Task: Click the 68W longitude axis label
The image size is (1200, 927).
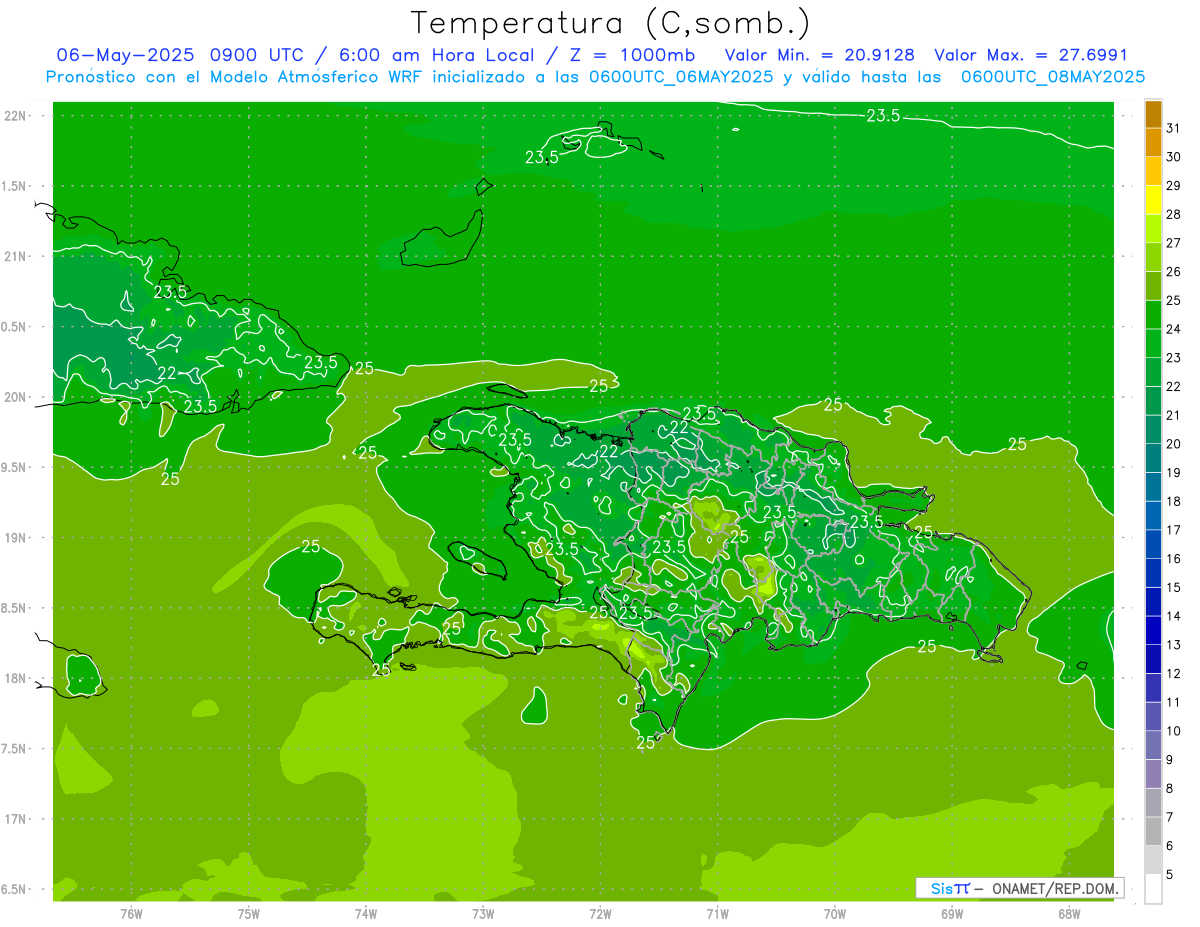Action: (x=1069, y=913)
